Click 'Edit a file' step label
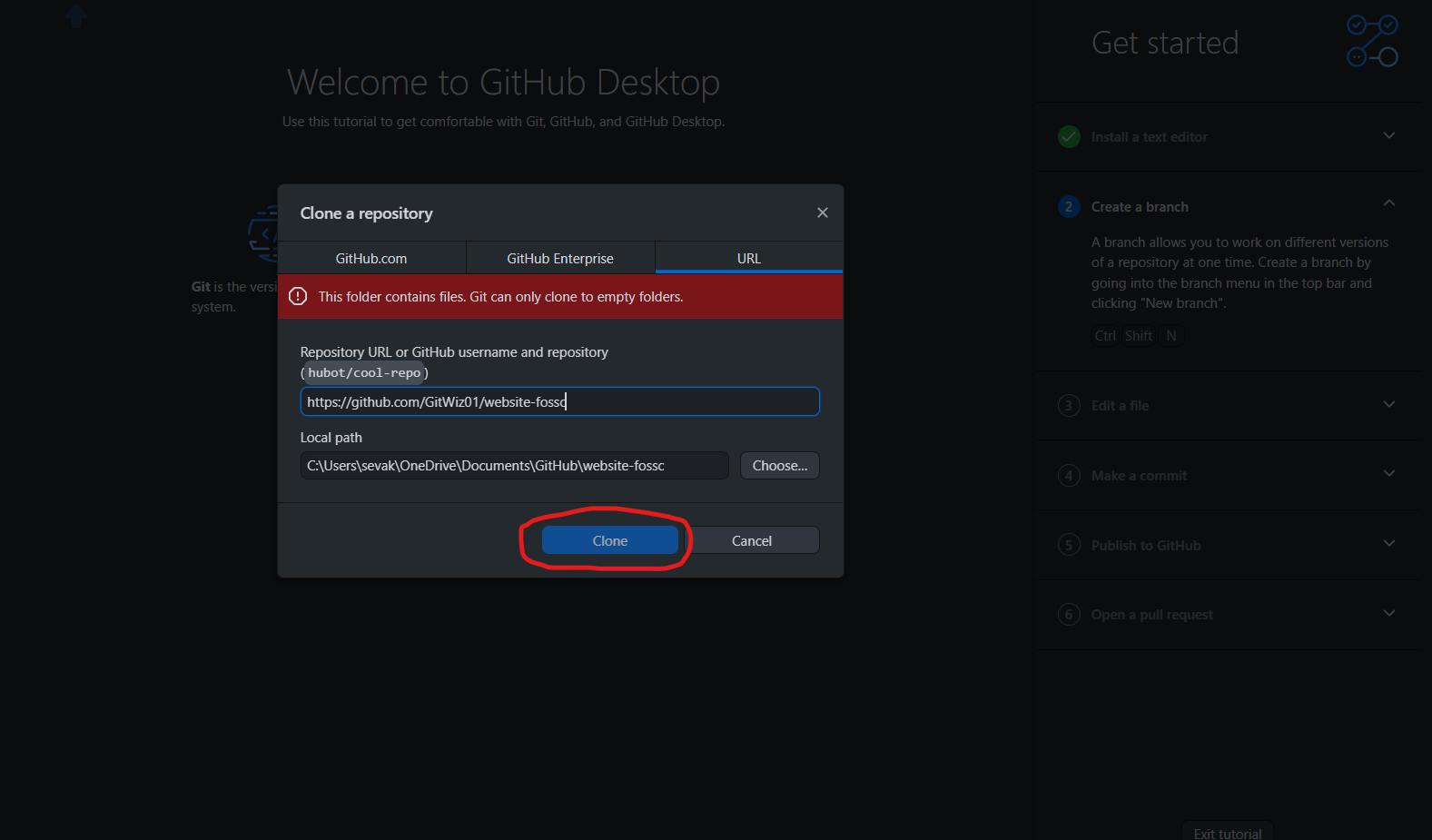Image resolution: width=1432 pixels, height=840 pixels. click(1120, 406)
